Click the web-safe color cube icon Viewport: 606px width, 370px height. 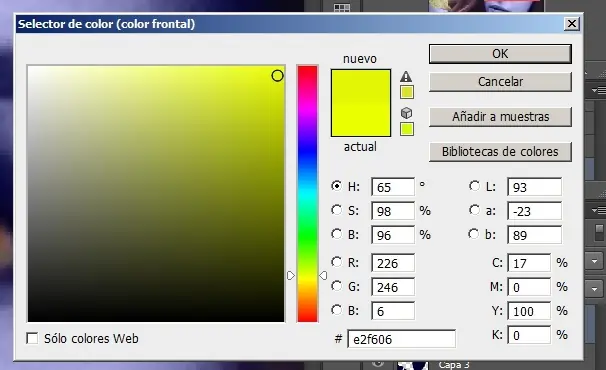click(x=406, y=113)
